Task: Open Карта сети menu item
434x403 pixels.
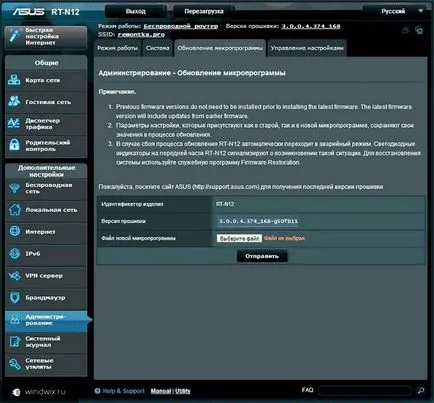Action: (46, 80)
